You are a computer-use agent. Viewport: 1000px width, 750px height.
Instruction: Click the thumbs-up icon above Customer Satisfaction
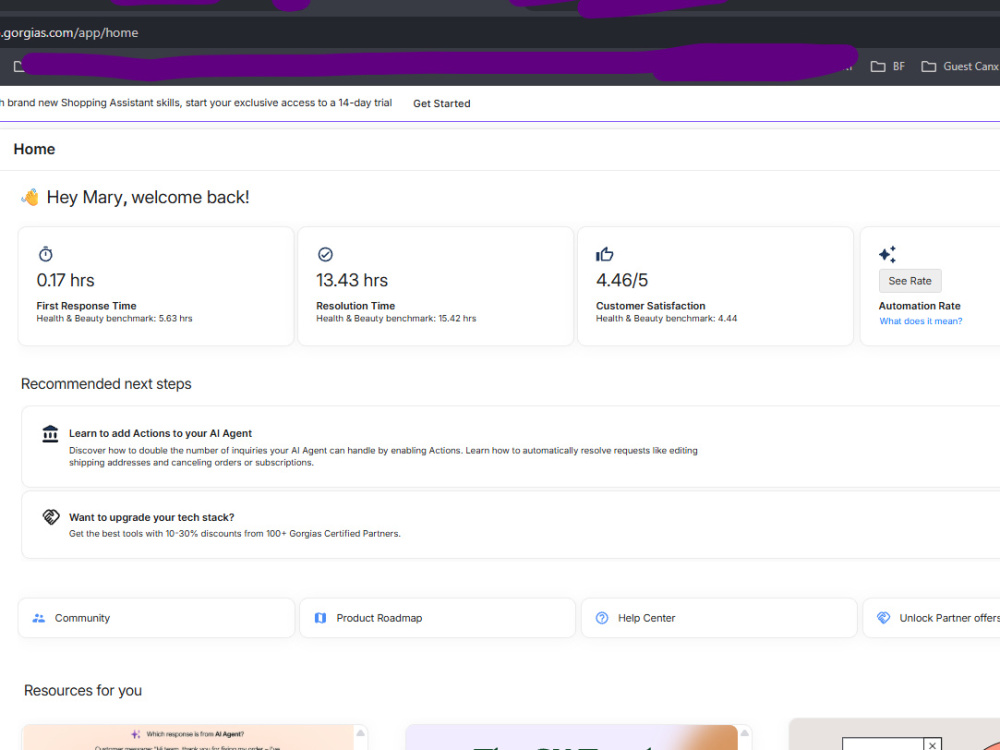(604, 254)
